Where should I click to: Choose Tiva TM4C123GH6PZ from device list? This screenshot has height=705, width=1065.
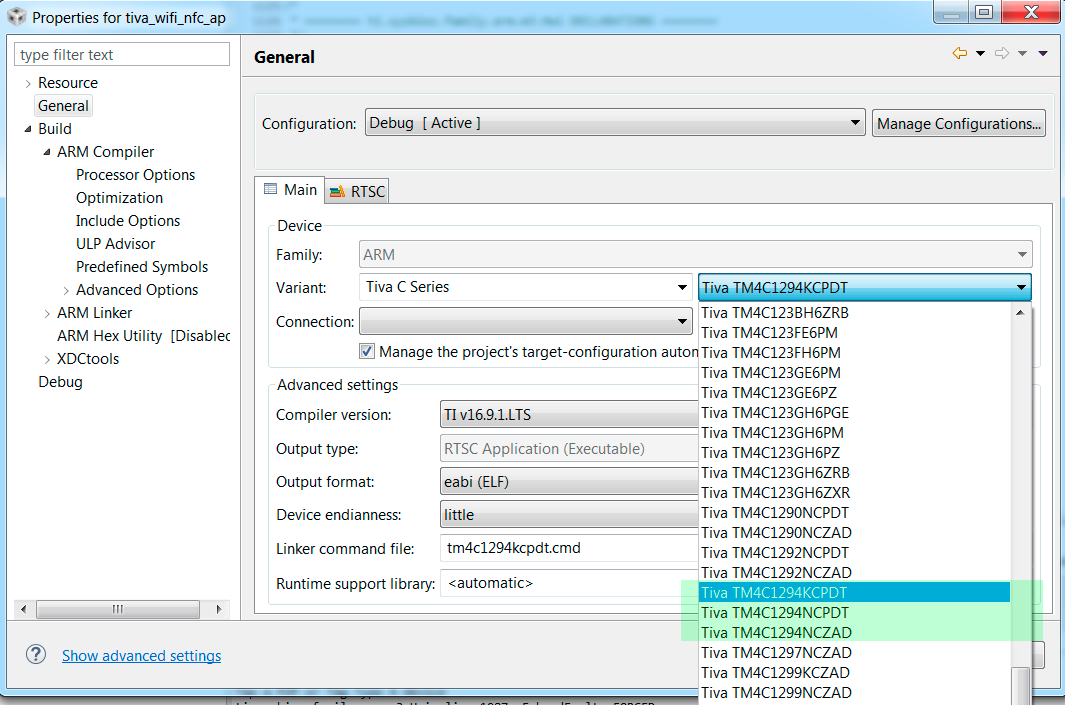point(854,453)
